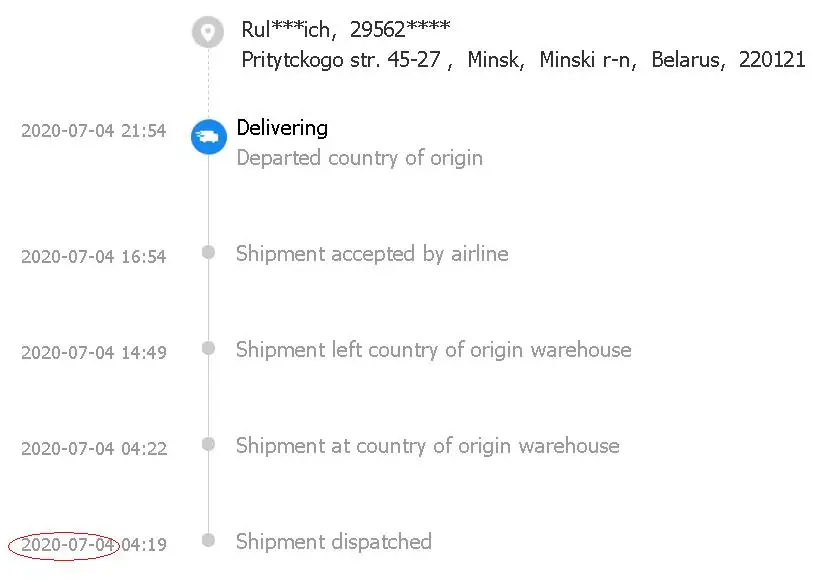Select the dot beside 'Shipment left country of origin warehouse'
The image size is (825, 582).
(x=208, y=349)
